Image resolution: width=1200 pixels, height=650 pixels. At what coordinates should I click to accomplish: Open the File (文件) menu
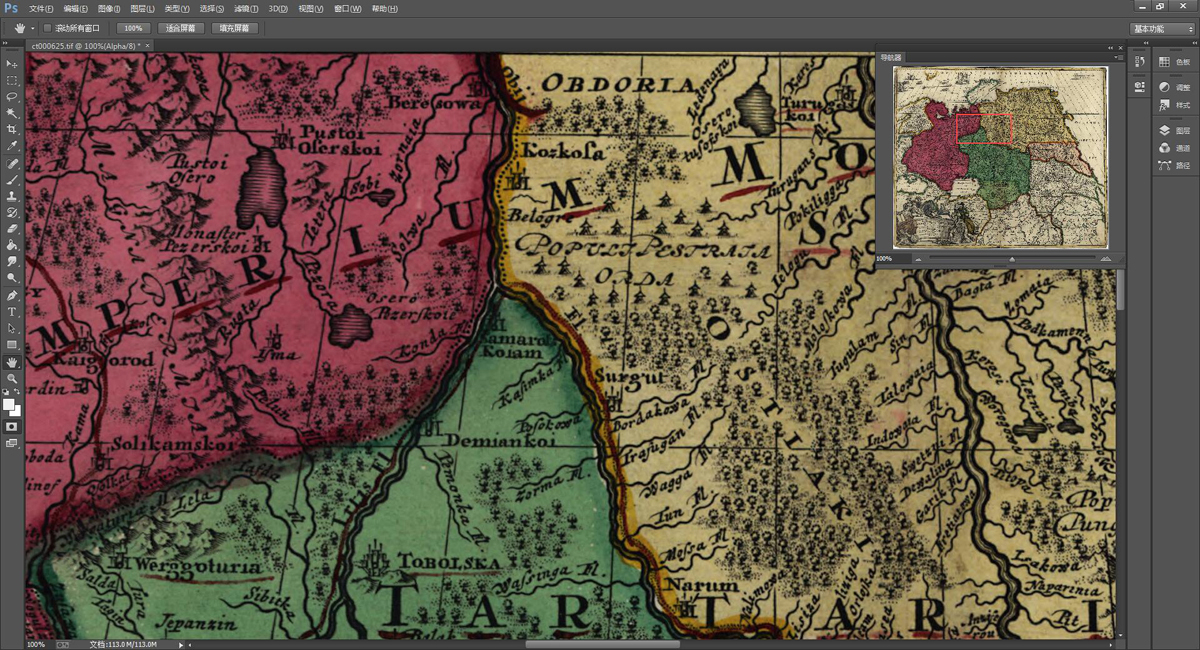pyautogui.click(x=41, y=8)
